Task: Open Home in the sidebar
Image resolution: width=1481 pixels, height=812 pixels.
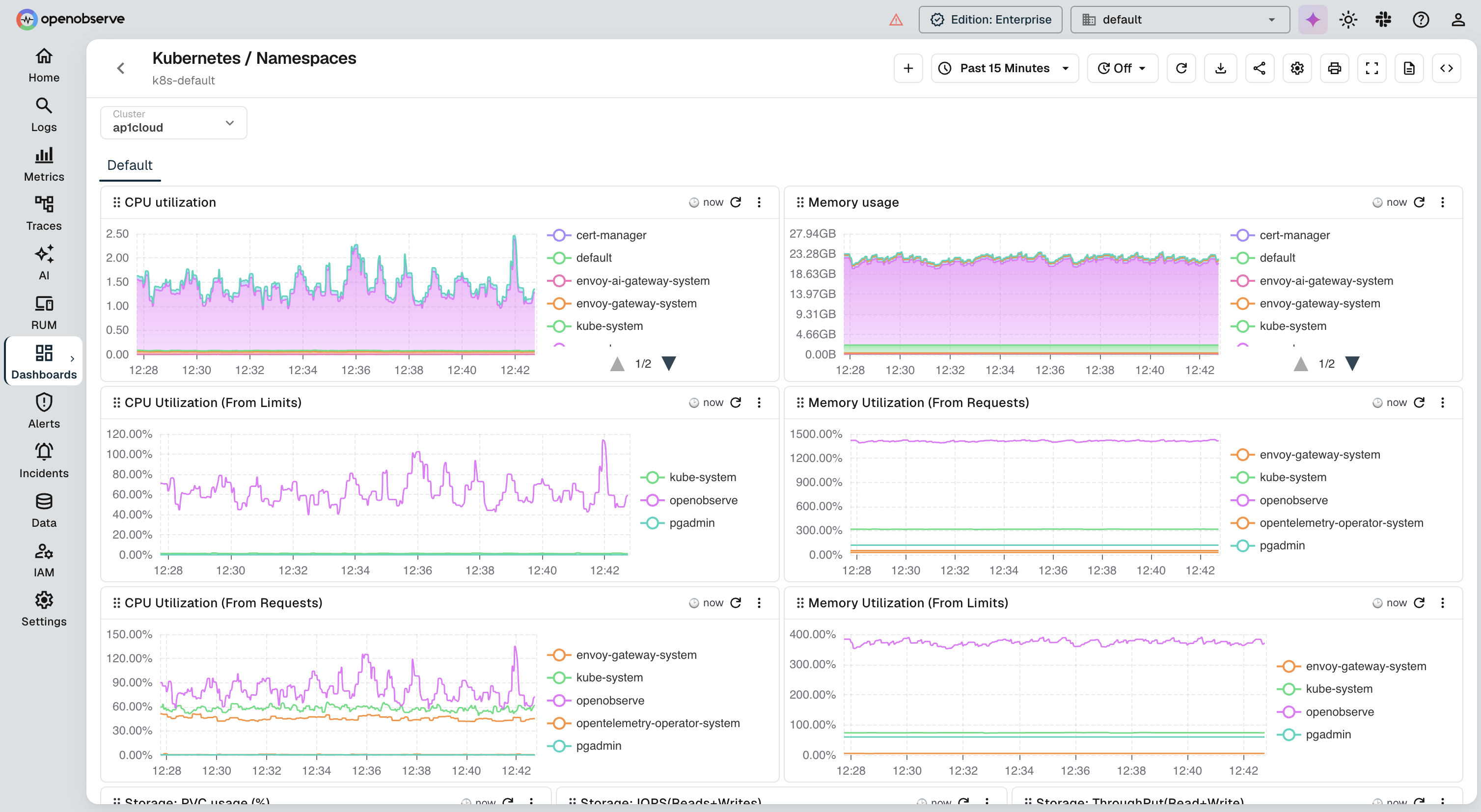Action: point(44,65)
